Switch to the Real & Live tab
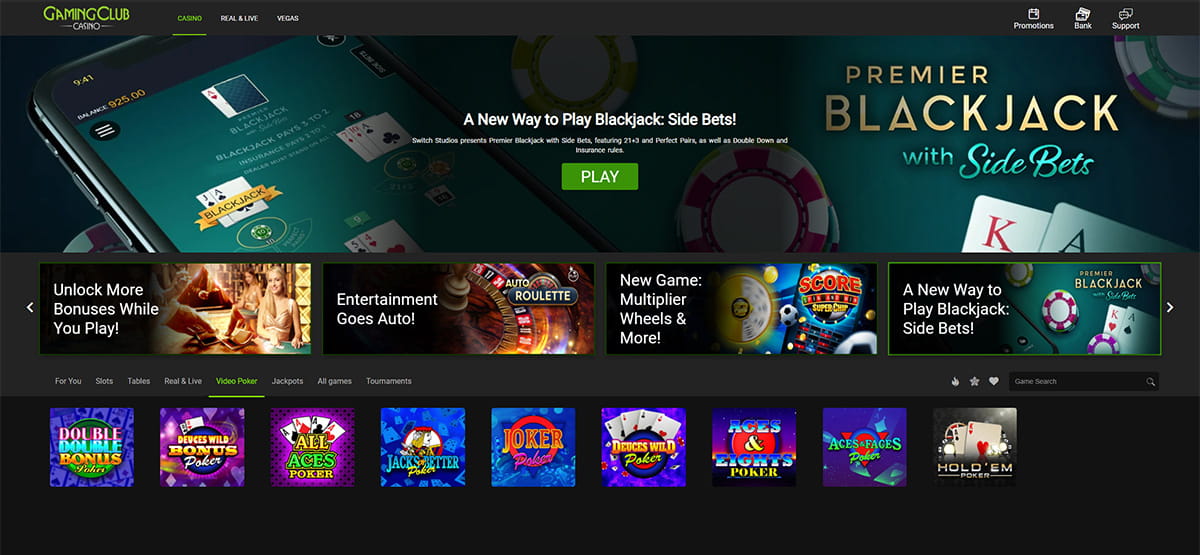1200x555 pixels. [x=239, y=18]
